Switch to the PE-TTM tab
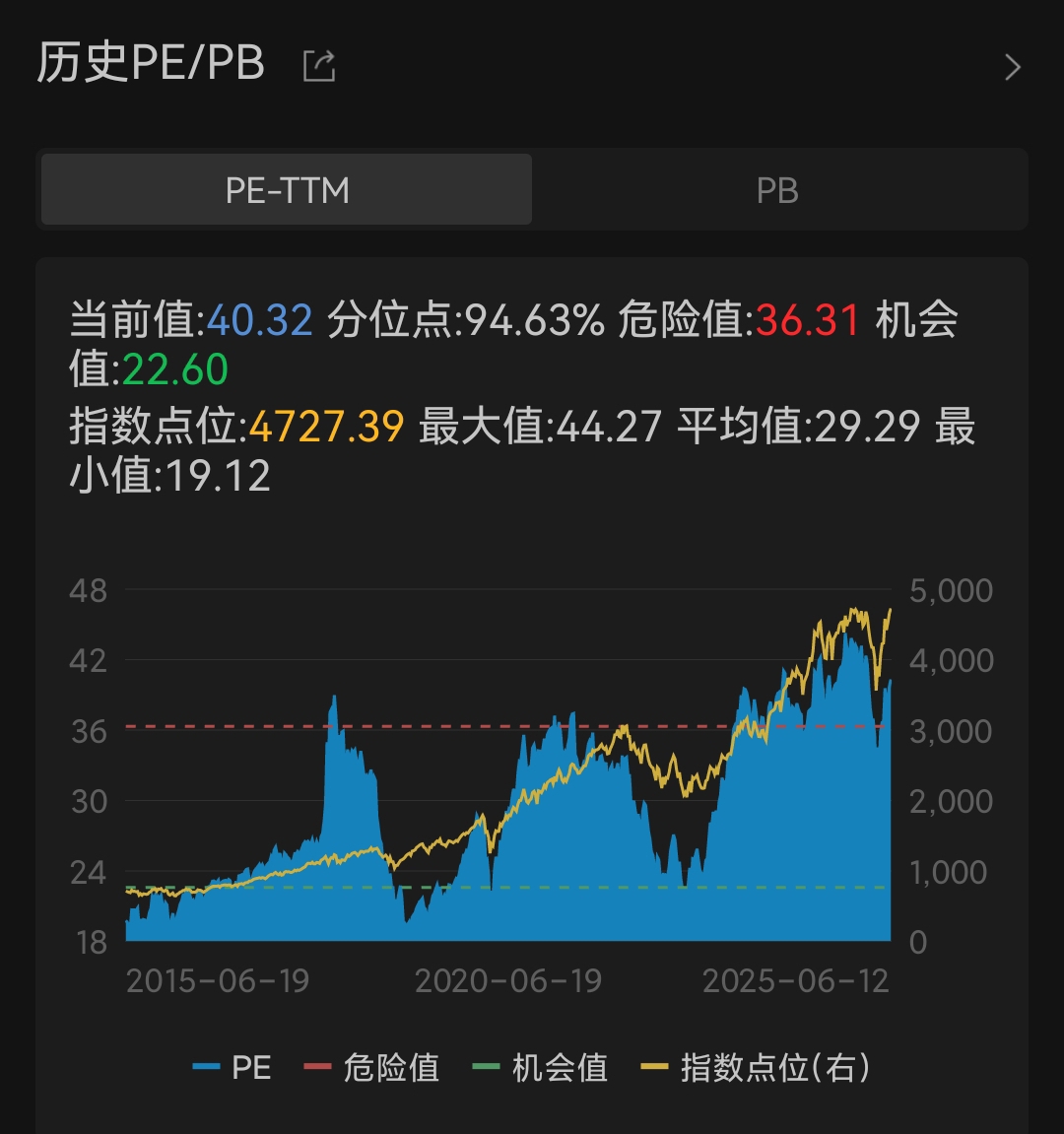This screenshot has width=1064, height=1134. click(287, 189)
